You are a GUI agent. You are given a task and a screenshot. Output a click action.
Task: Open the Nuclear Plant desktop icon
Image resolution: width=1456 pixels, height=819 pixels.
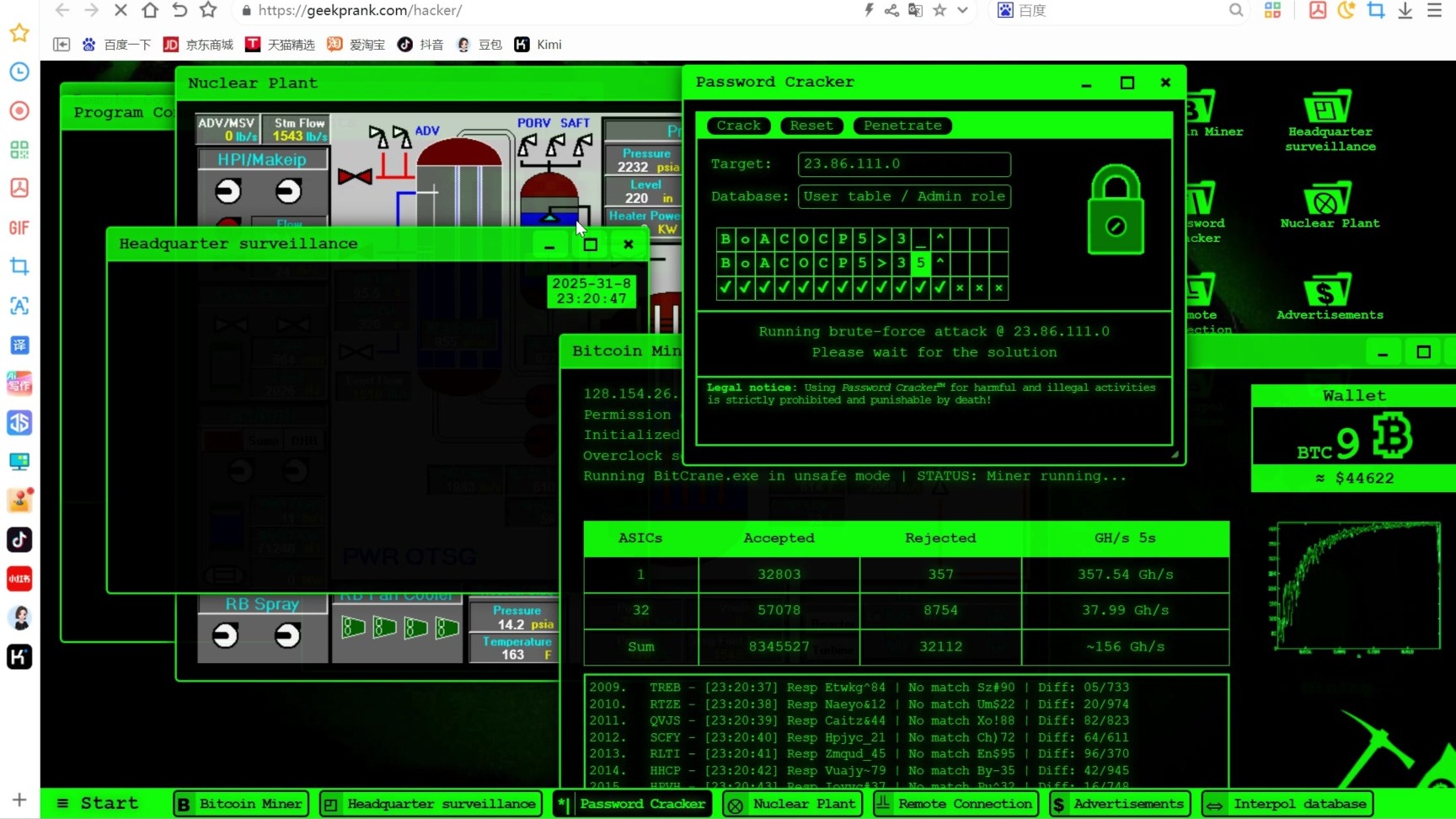click(1329, 206)
